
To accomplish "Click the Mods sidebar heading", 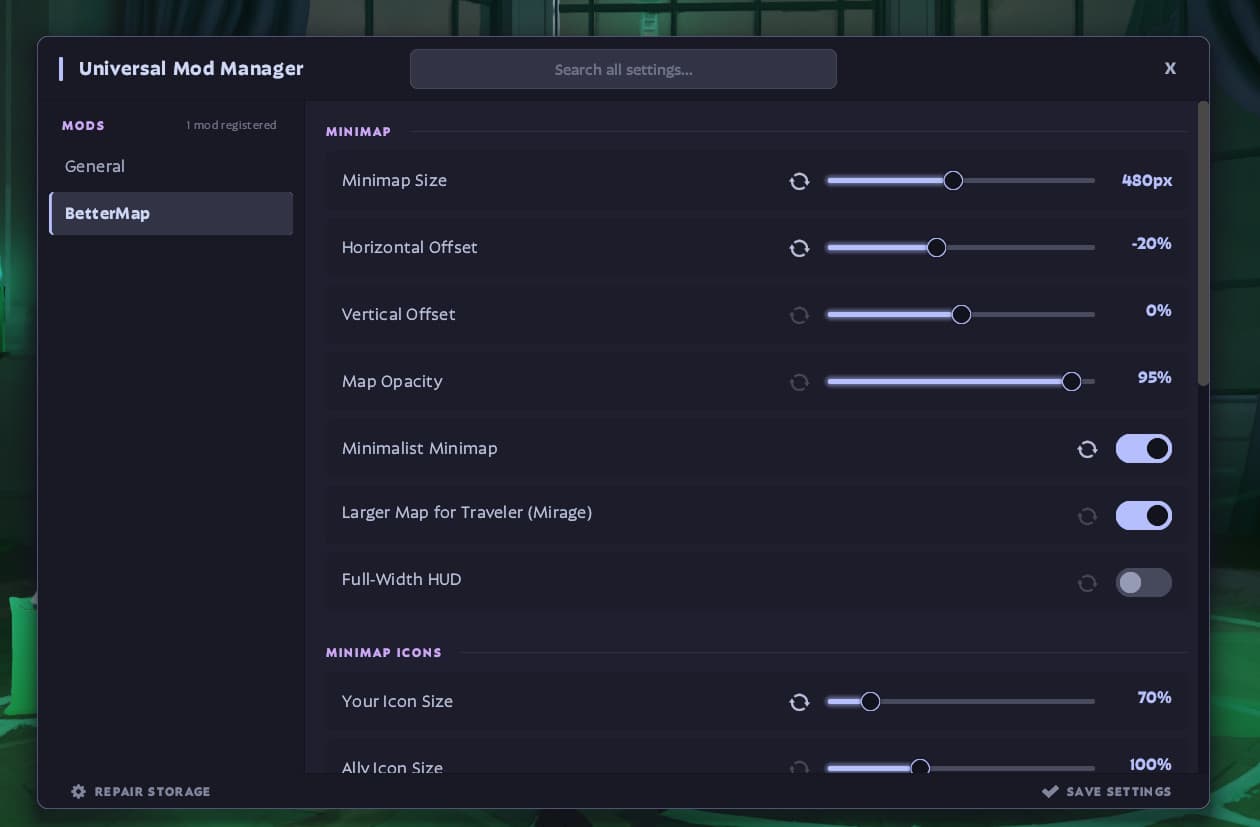I will pyautogui.click(x=83, y=126).
